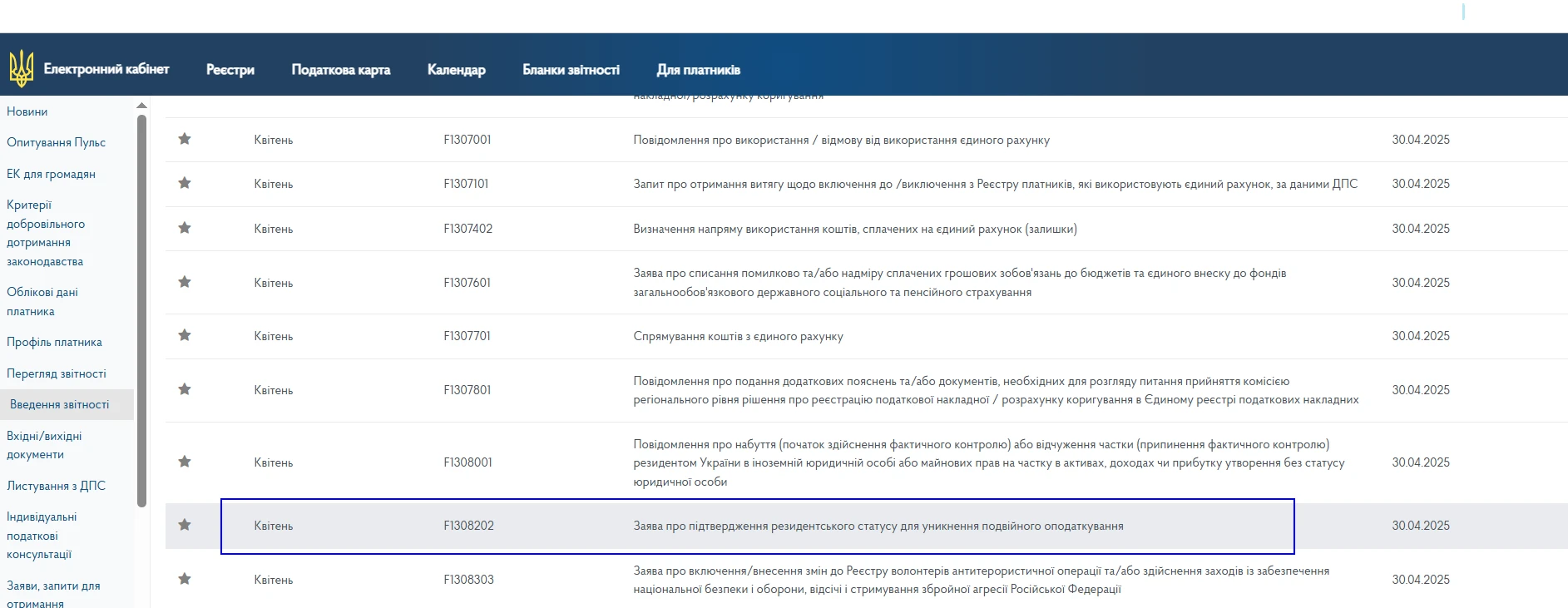Star the F1308202 form row

(185, 525)
